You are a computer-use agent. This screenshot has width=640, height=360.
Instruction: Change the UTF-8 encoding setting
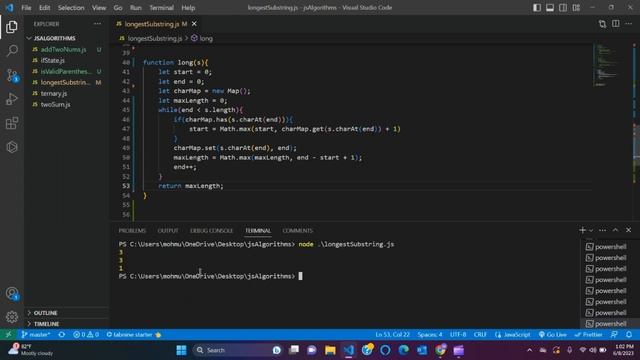(458, 335)
